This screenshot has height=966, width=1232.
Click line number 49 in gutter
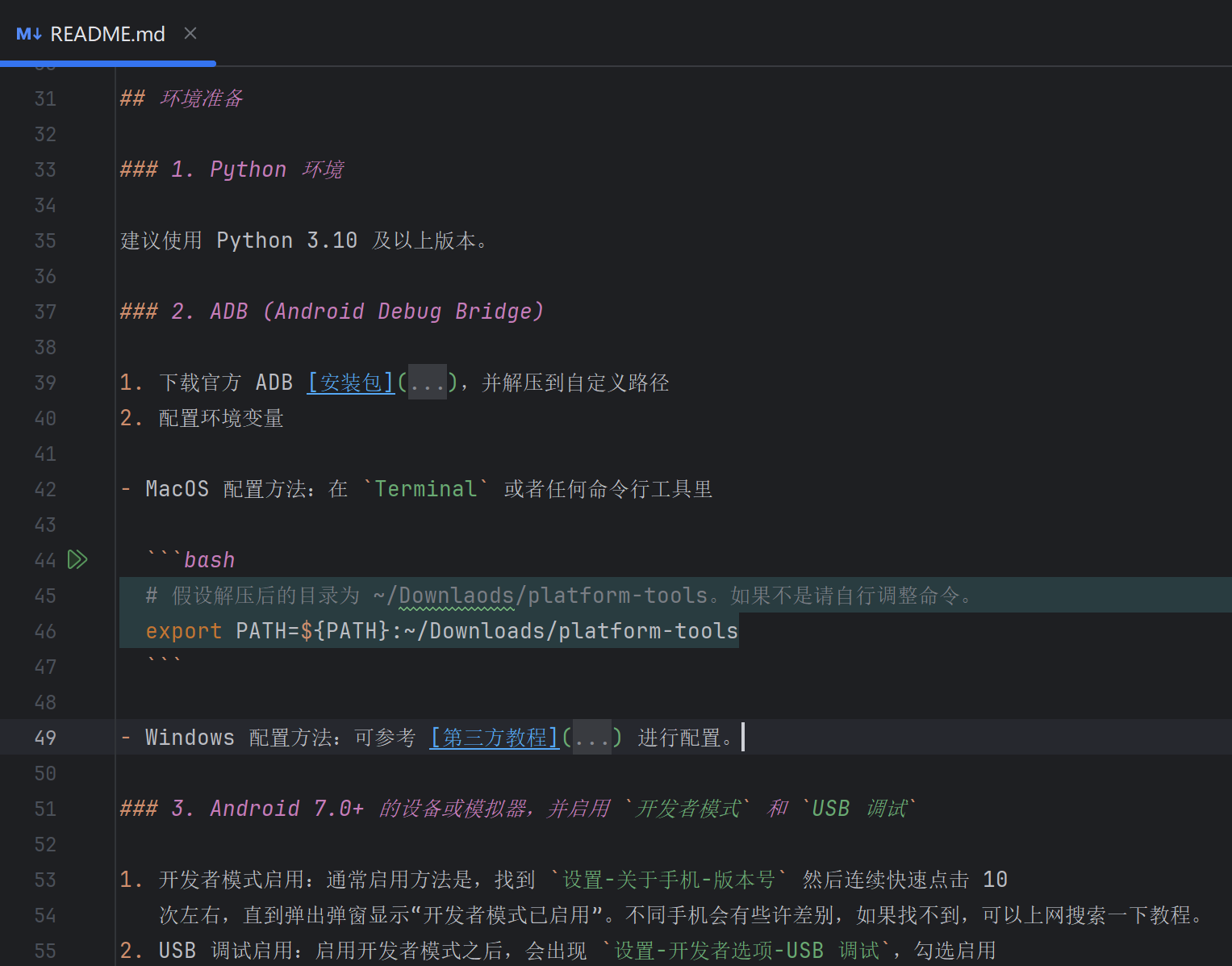click(x=45, y=738)
